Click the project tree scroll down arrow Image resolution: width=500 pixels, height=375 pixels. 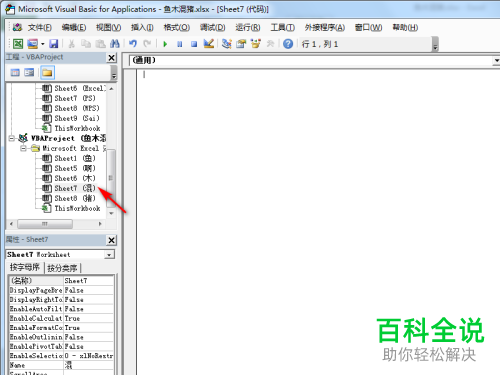tap(111, 213)
